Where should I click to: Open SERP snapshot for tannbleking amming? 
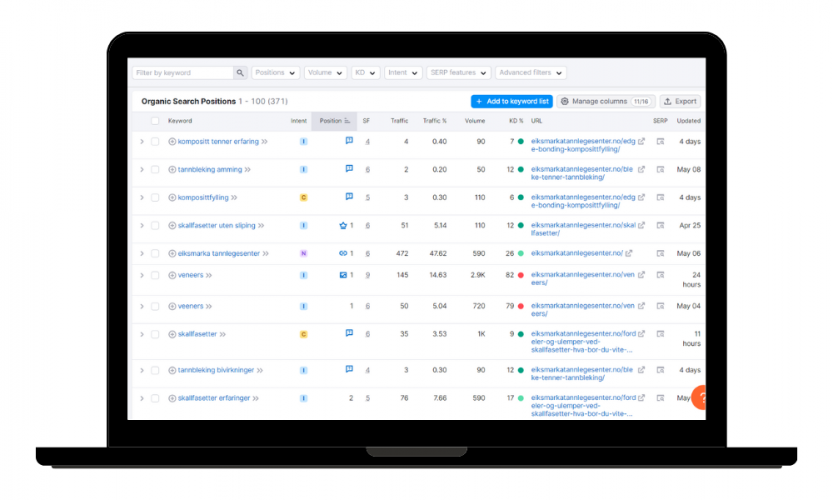tap(660, 170)
